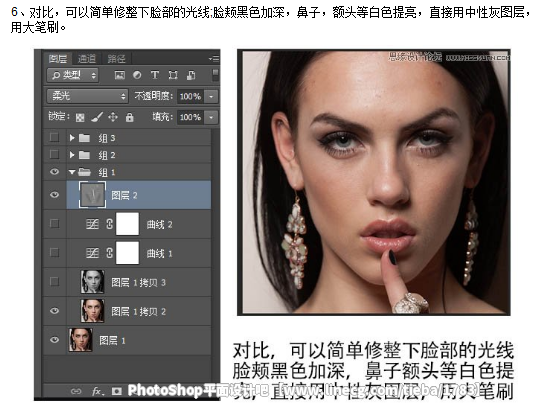The image size is (536, 409).
Task: Add a layer mask button
Action: (x=117, y=391)
